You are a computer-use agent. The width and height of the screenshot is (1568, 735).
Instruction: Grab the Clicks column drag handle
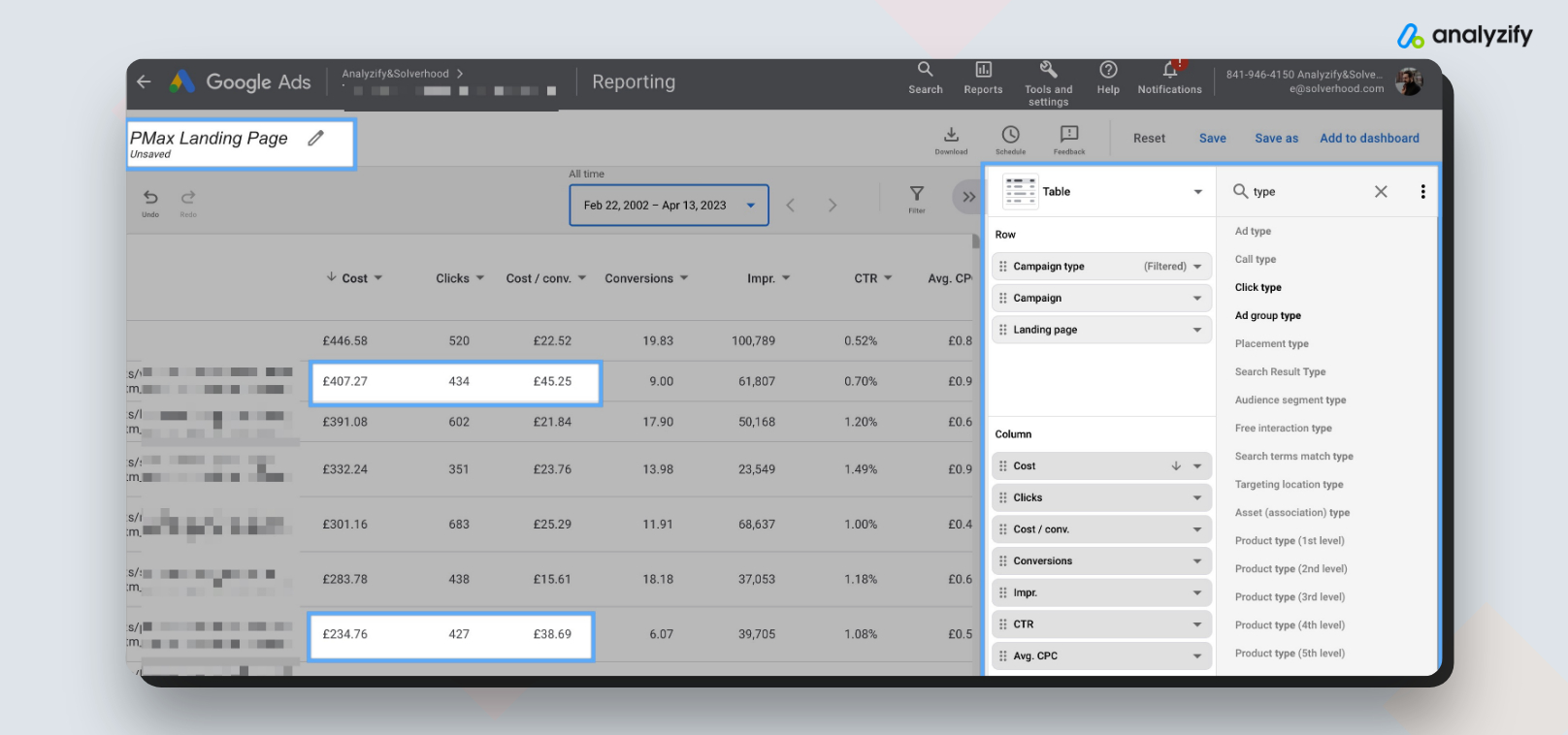tap(1002, 497)
